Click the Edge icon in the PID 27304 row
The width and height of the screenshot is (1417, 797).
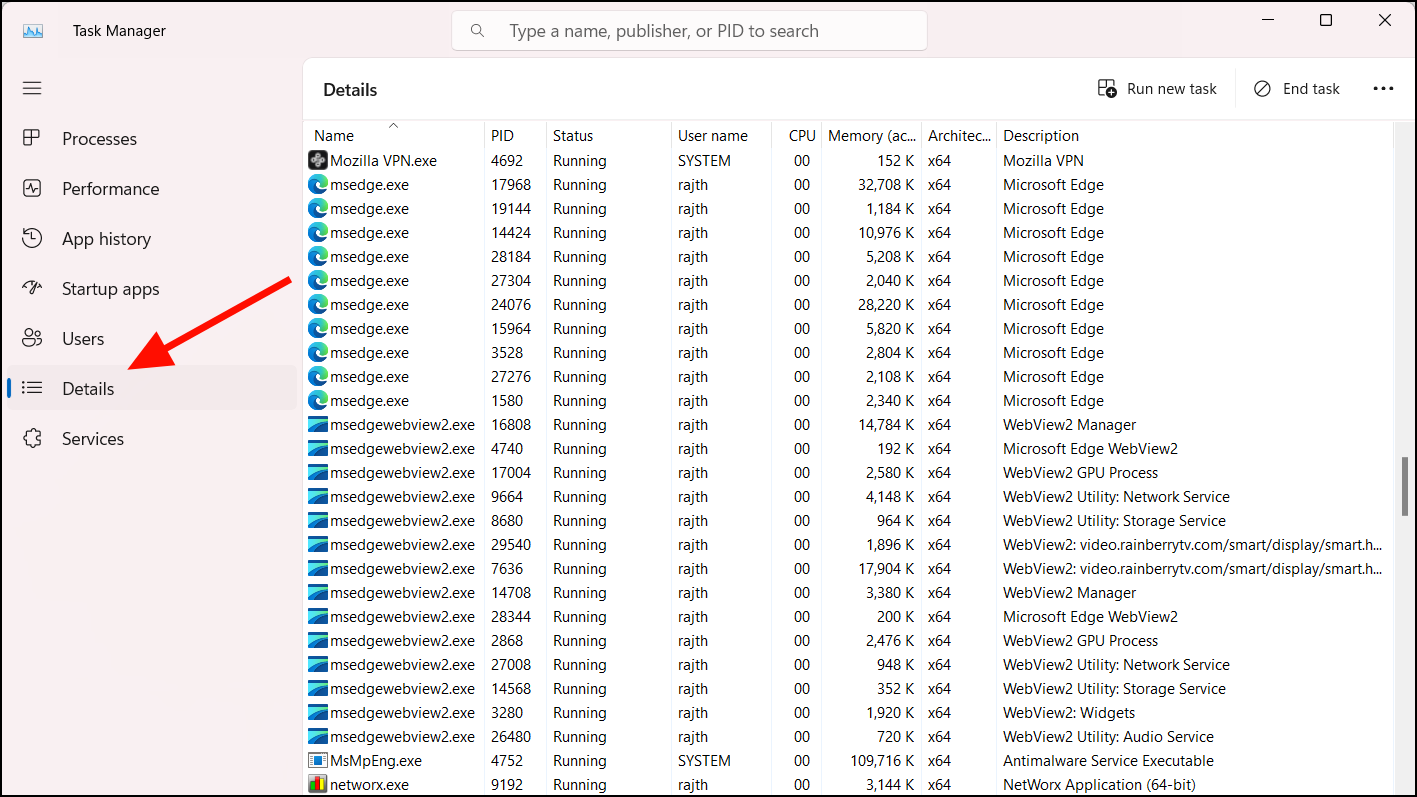coord(318,280)
